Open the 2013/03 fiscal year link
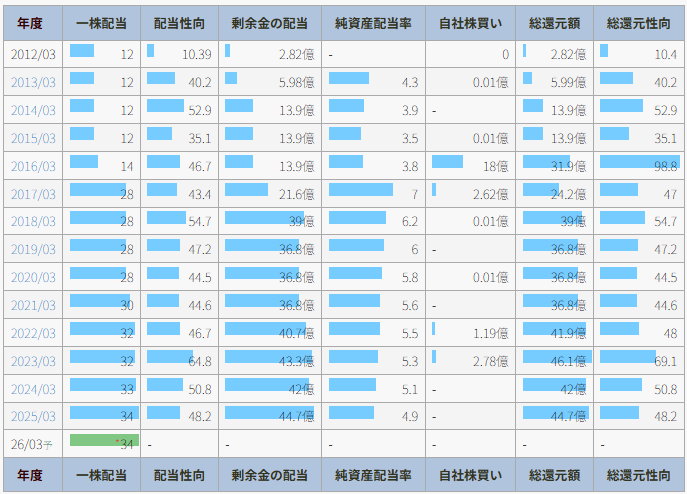 (x=33, y=83)
